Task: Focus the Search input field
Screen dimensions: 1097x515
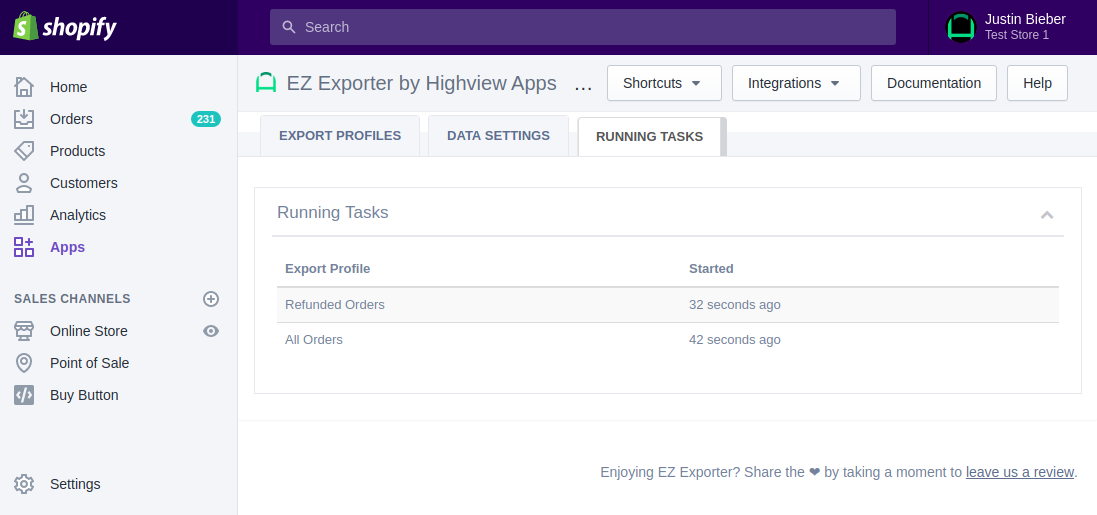Action: (x=582, y=27)
